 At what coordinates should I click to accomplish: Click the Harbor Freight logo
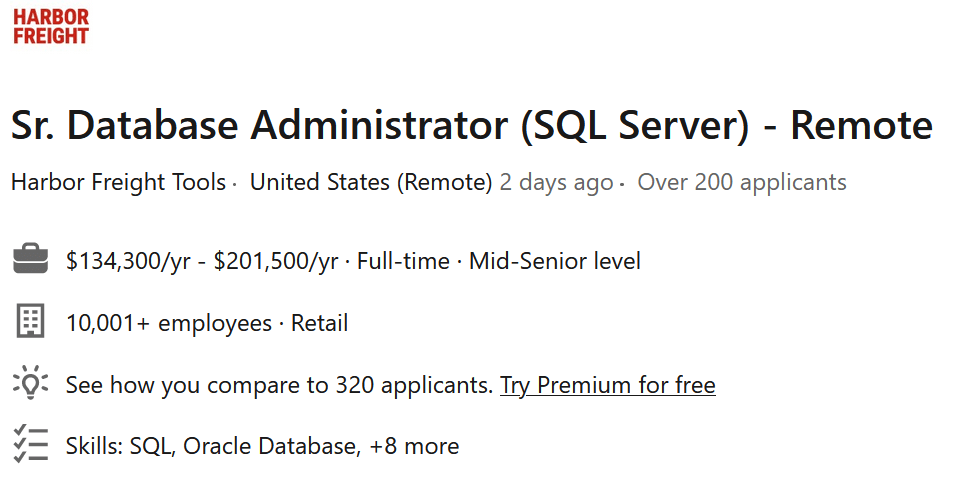coord(51,27)
